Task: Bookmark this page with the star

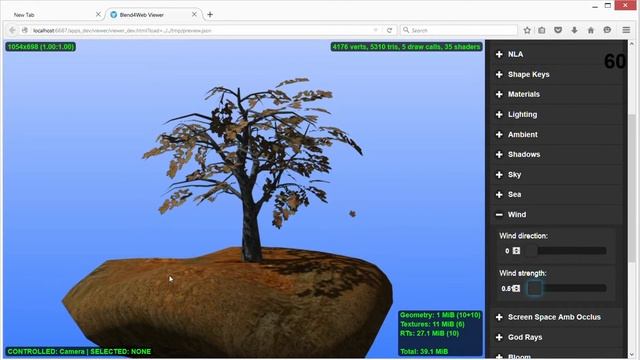Action: 527,30
